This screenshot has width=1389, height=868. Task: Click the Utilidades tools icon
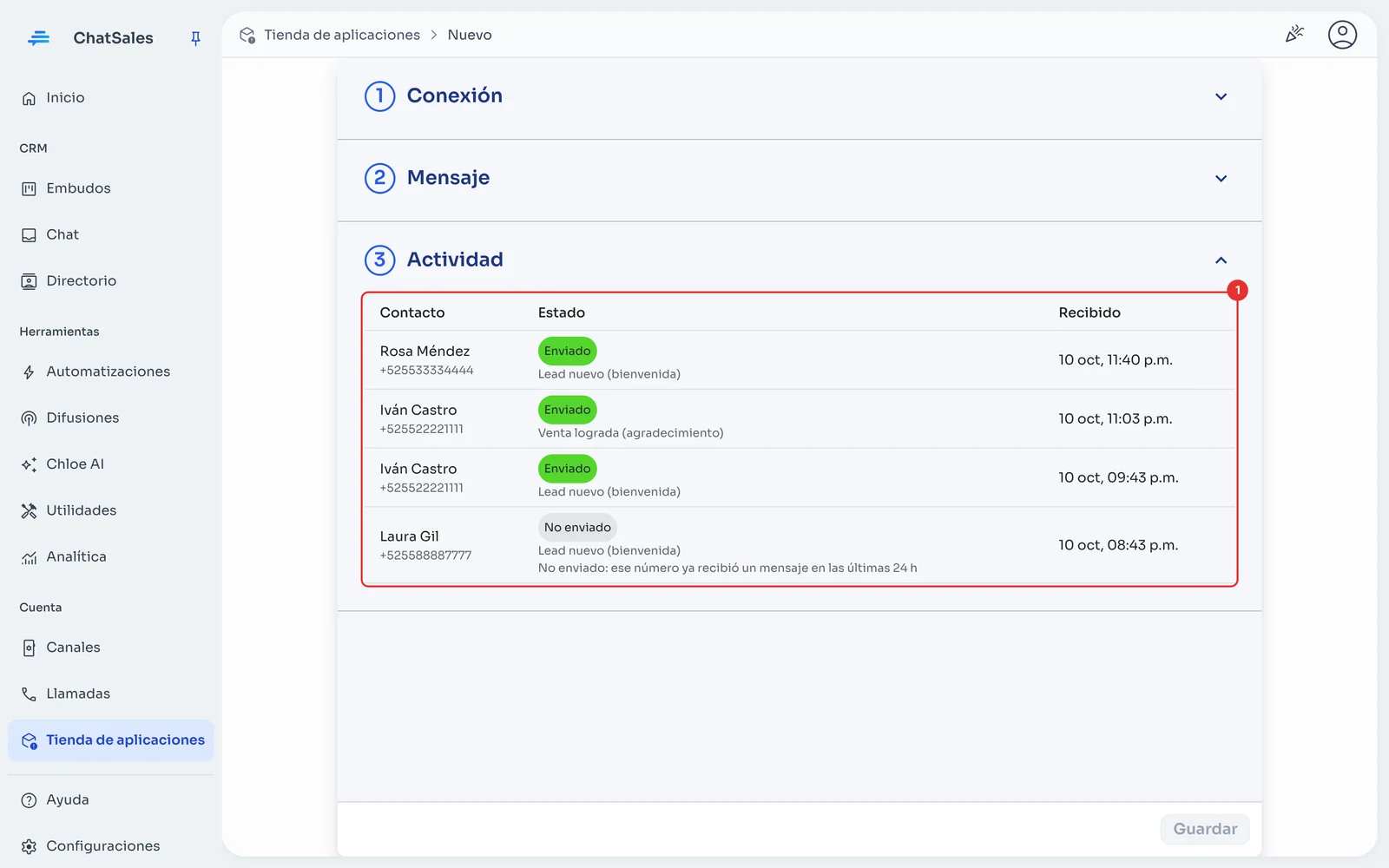(29, 511)
